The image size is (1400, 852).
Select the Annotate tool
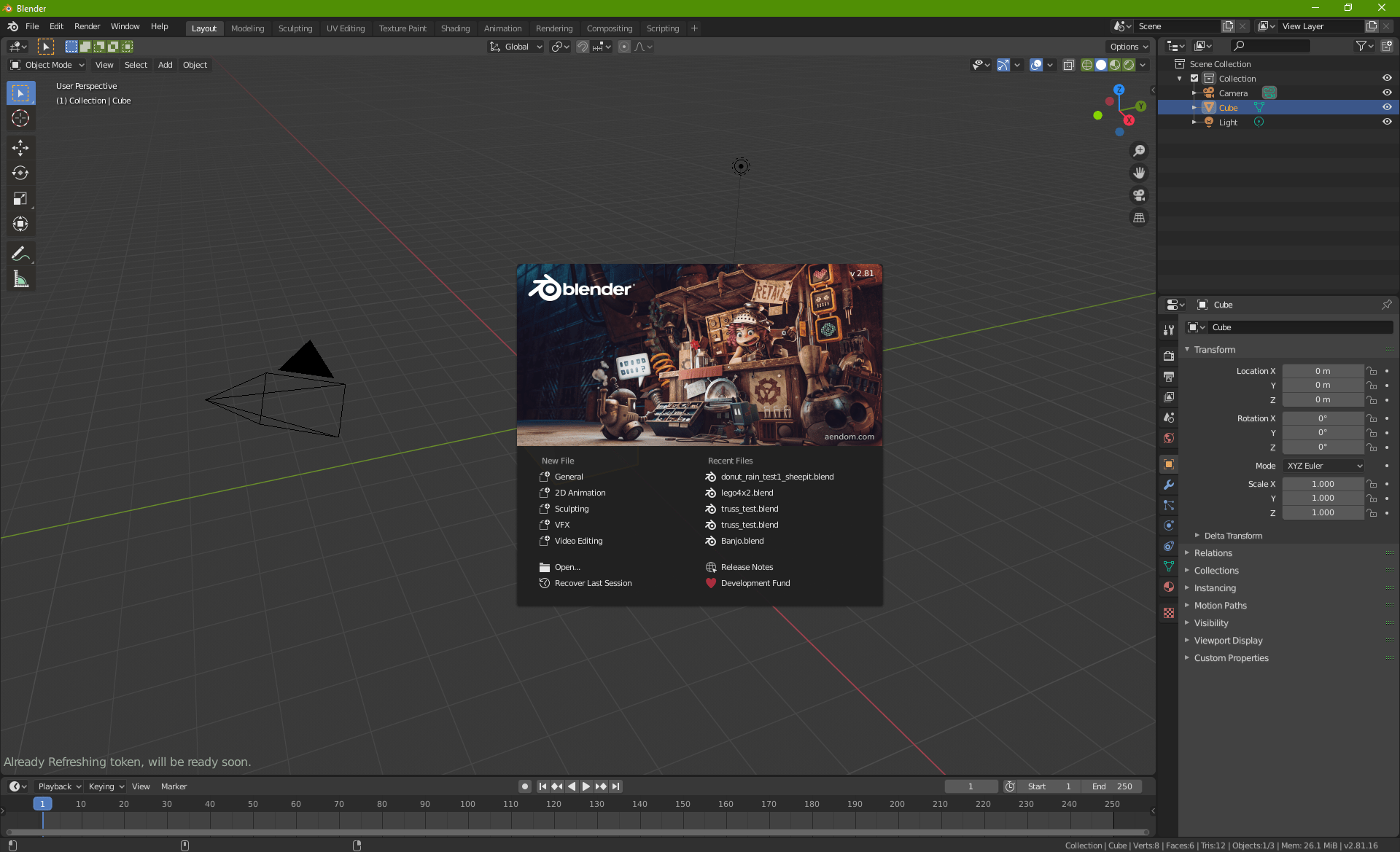point(20,253)
